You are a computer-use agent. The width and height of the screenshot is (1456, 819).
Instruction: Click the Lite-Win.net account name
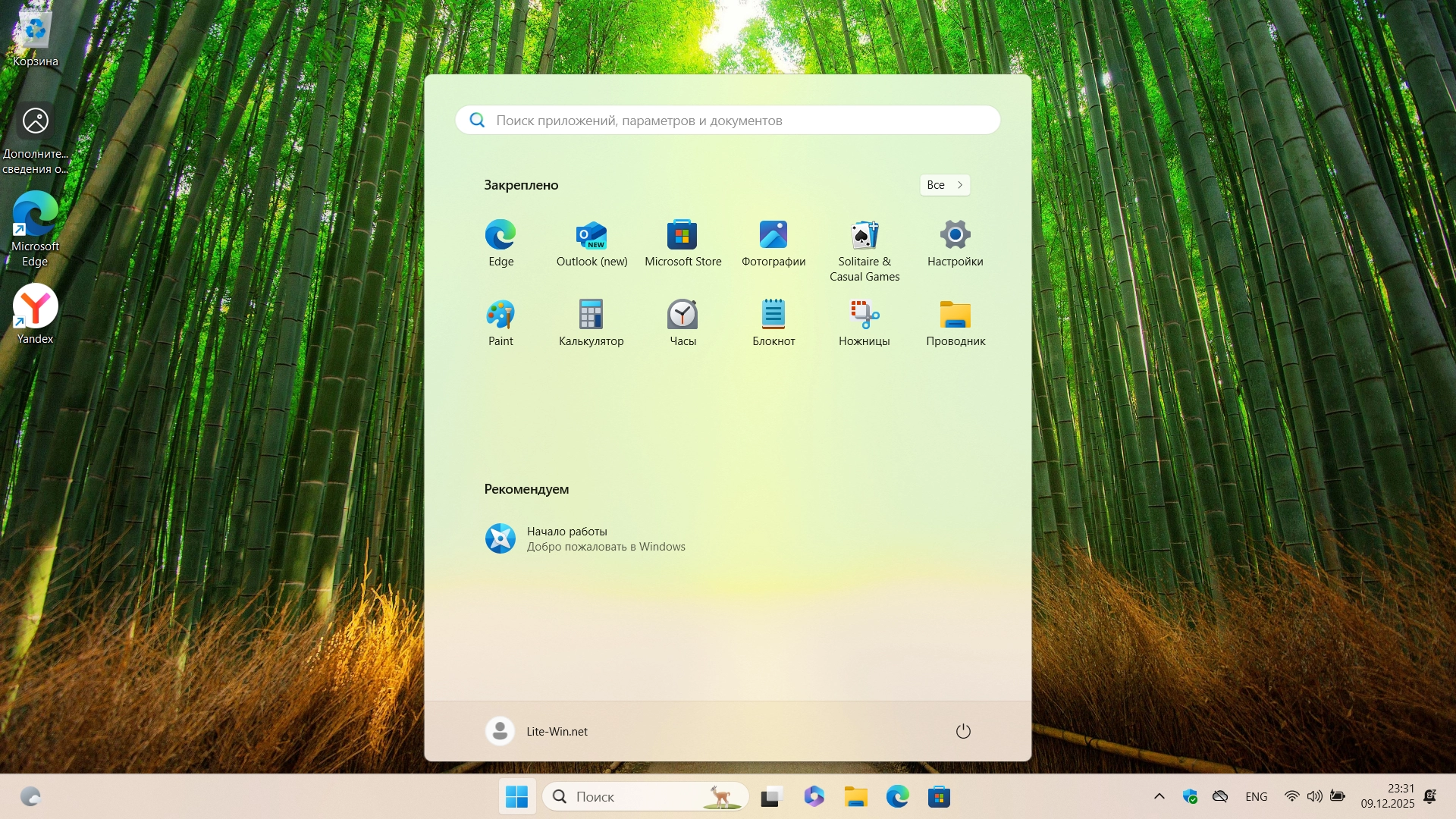557,731
